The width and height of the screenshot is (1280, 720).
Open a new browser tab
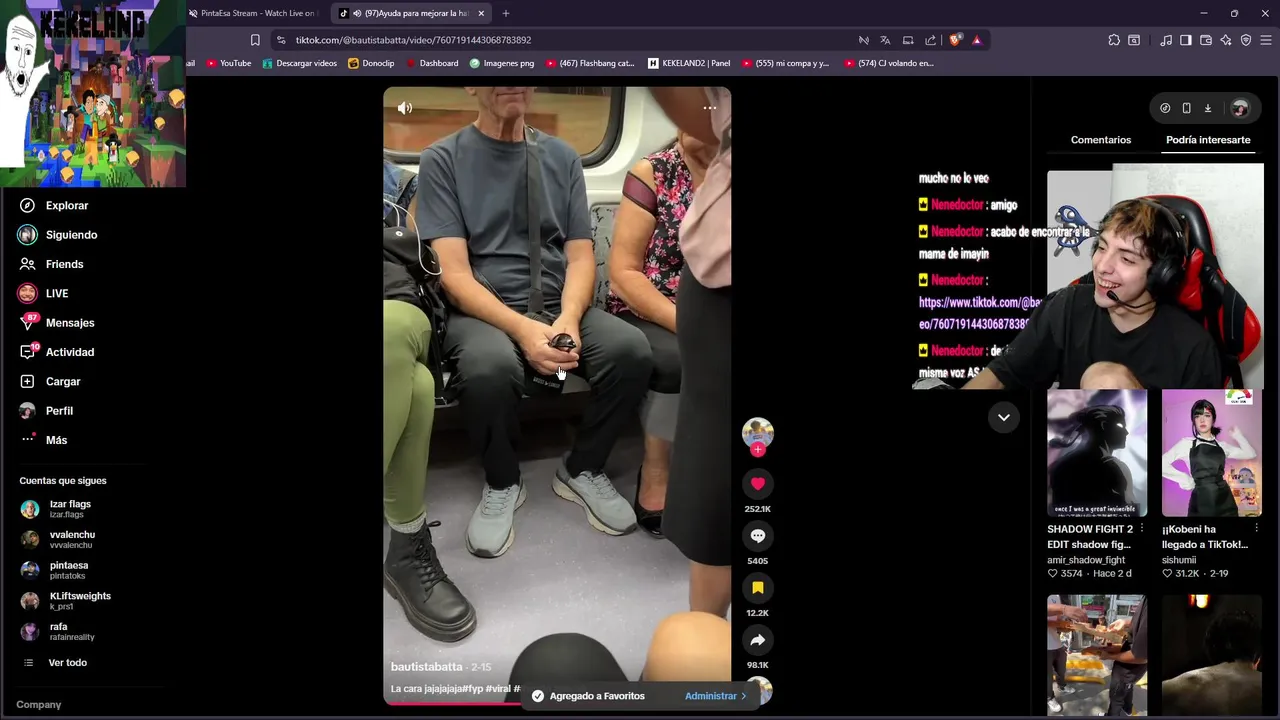506,13
